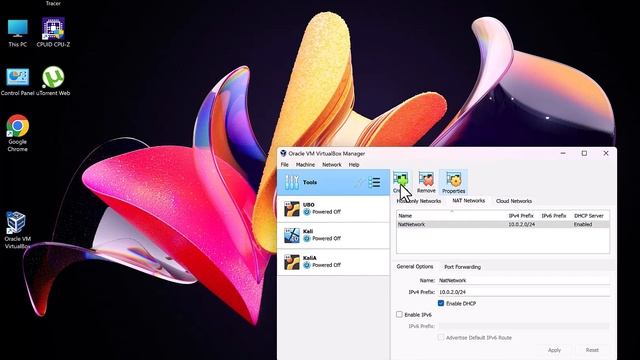Maximize the VirtualBox Manager window

pos(584,153)
